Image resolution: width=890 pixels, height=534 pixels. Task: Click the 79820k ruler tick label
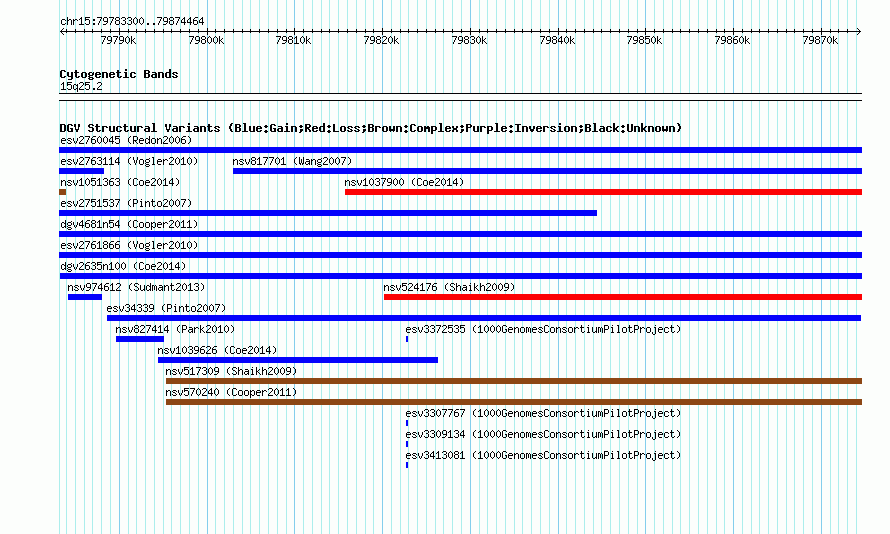pos(381,40)
